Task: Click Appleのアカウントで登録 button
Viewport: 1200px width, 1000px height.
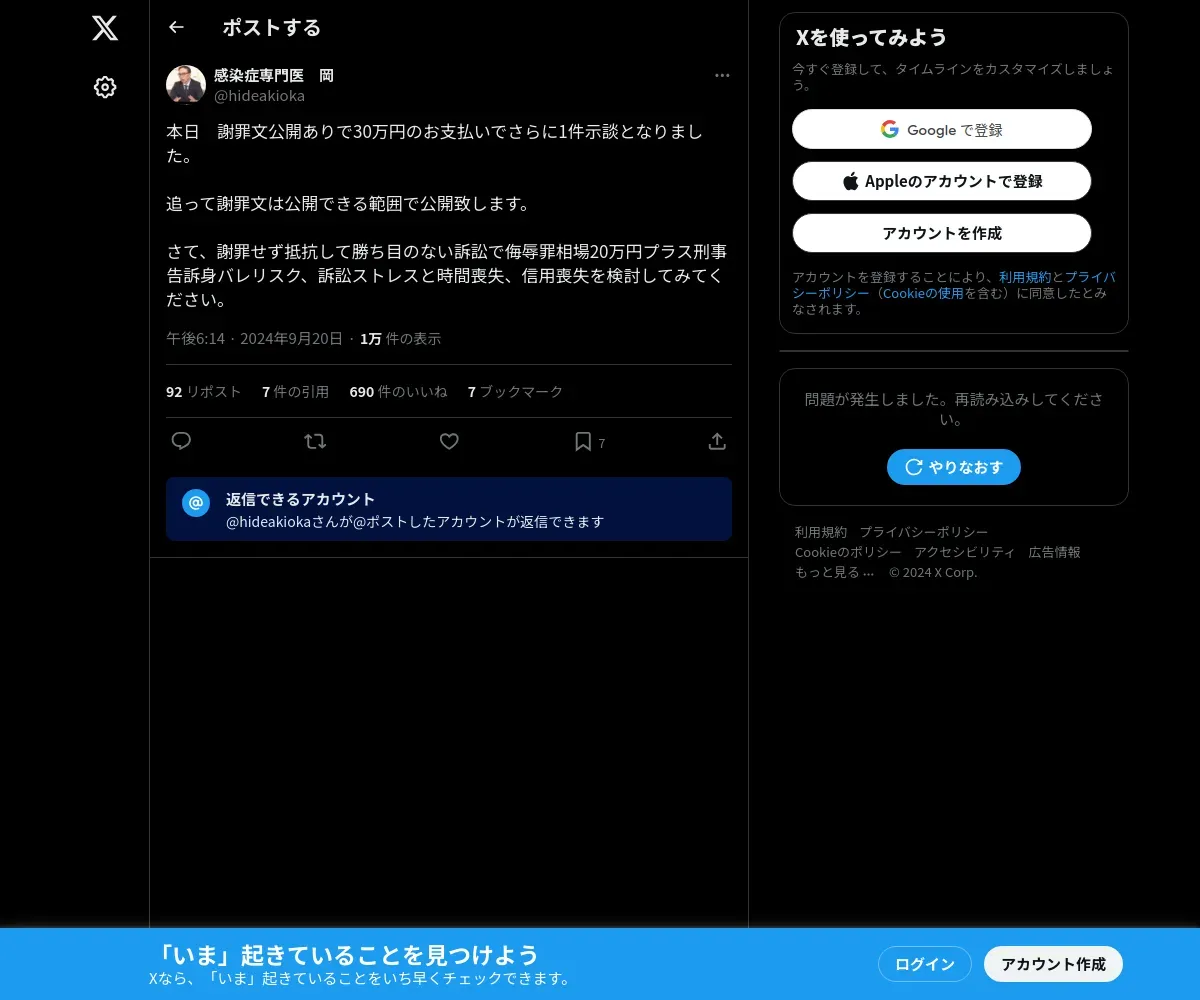Action: pos(942,181)
